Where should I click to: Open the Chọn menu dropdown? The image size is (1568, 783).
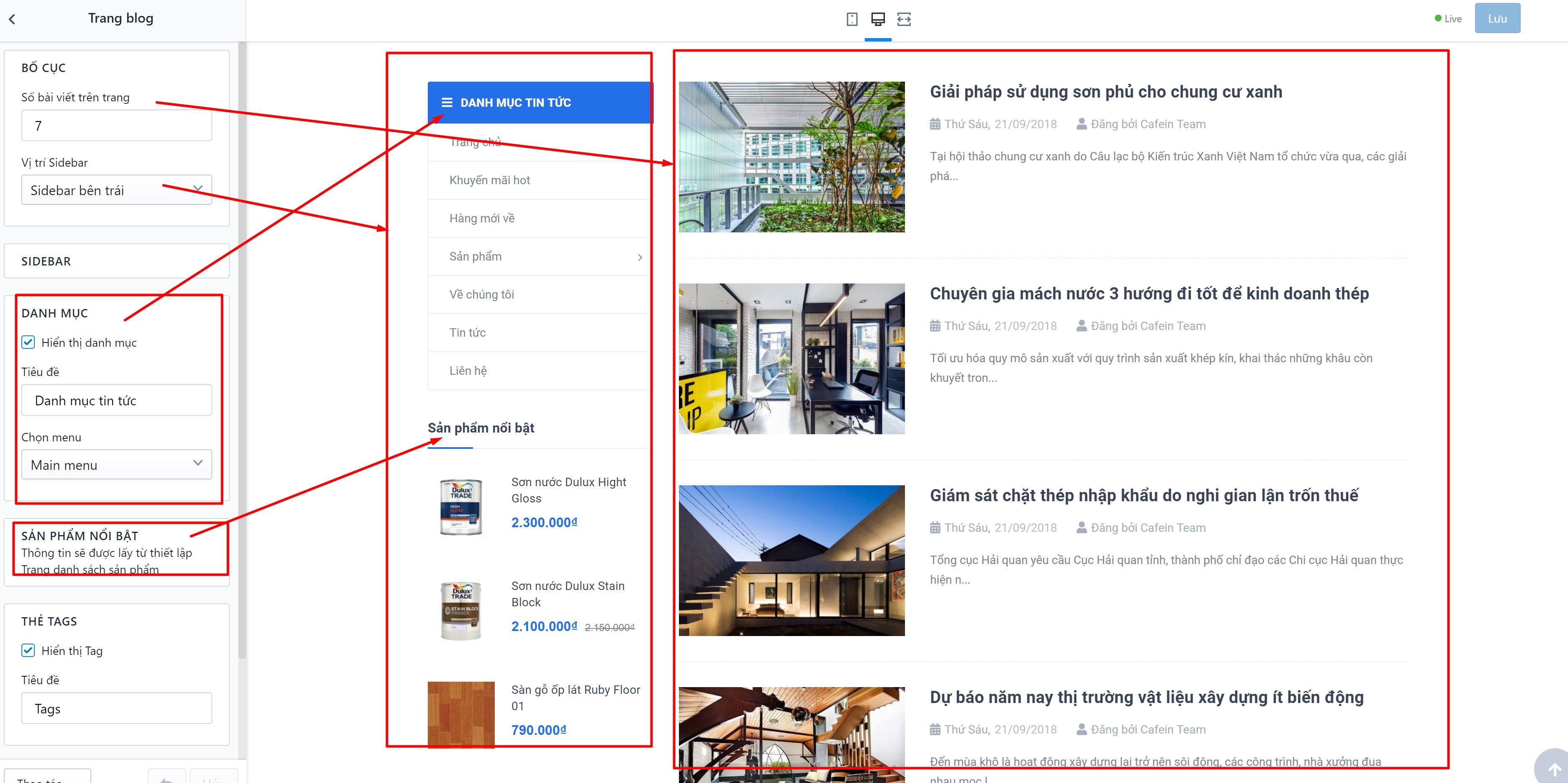coord(116,464)
